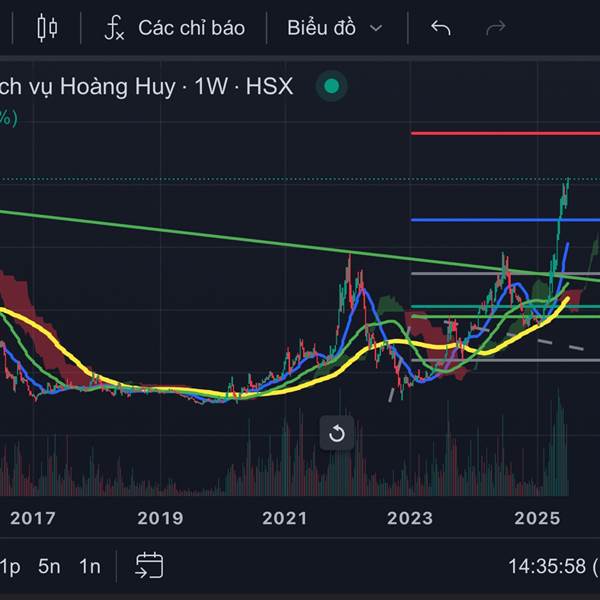
Task: Select the blue horizontal level line
Action: (x=505, y=220)
